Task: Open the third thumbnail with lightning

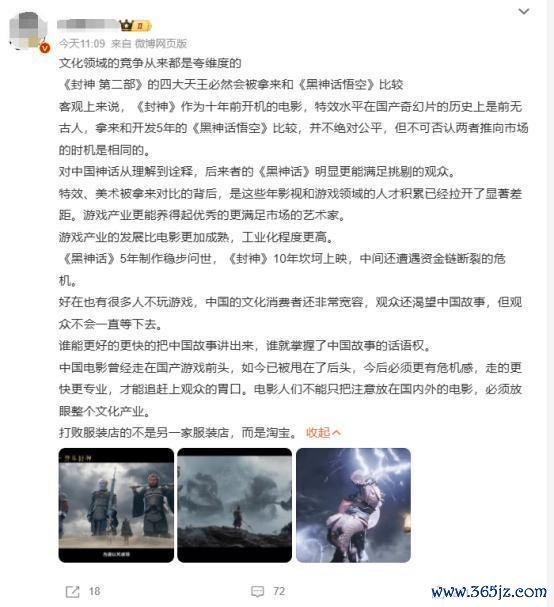Action: (x=353, y=505)
